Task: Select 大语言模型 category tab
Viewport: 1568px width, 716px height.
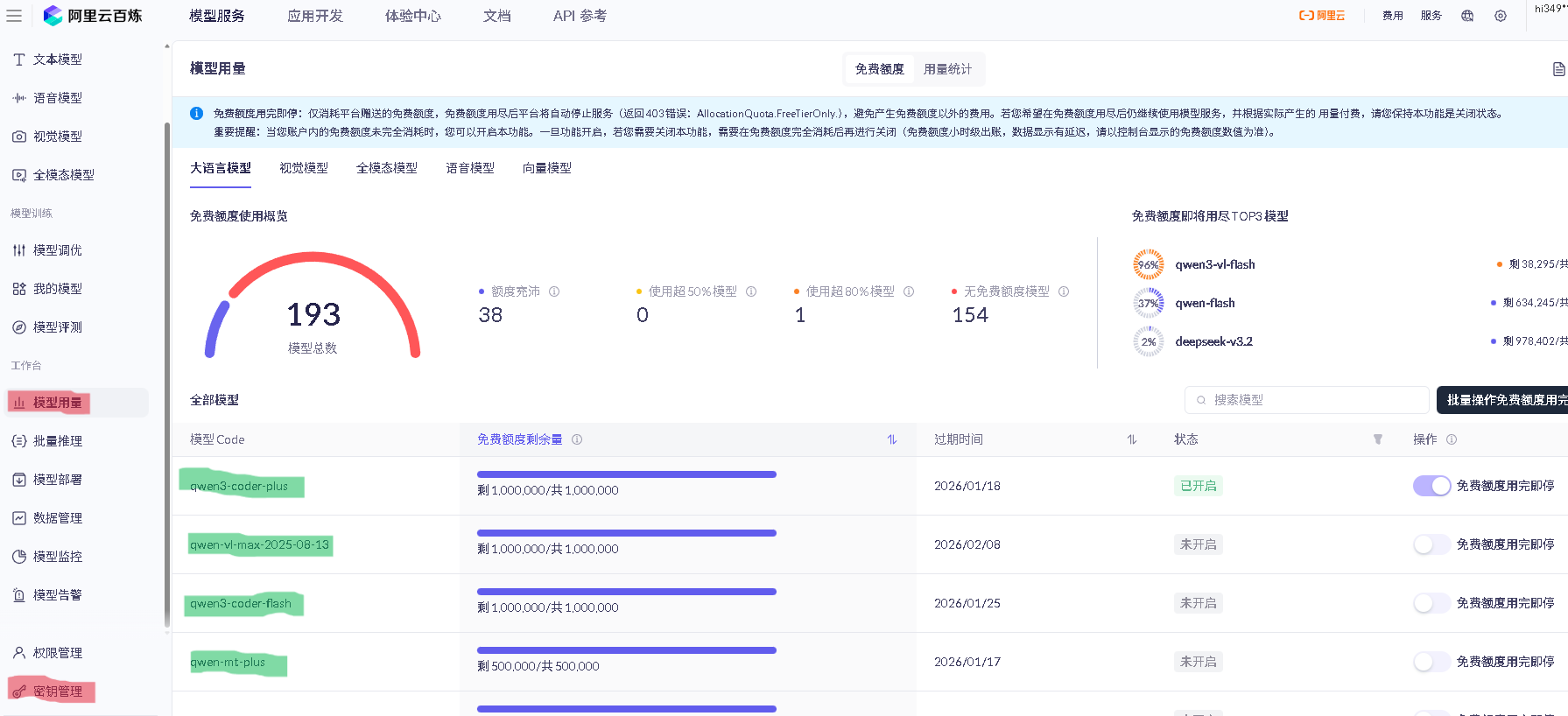Action: [x=221, y=168]
